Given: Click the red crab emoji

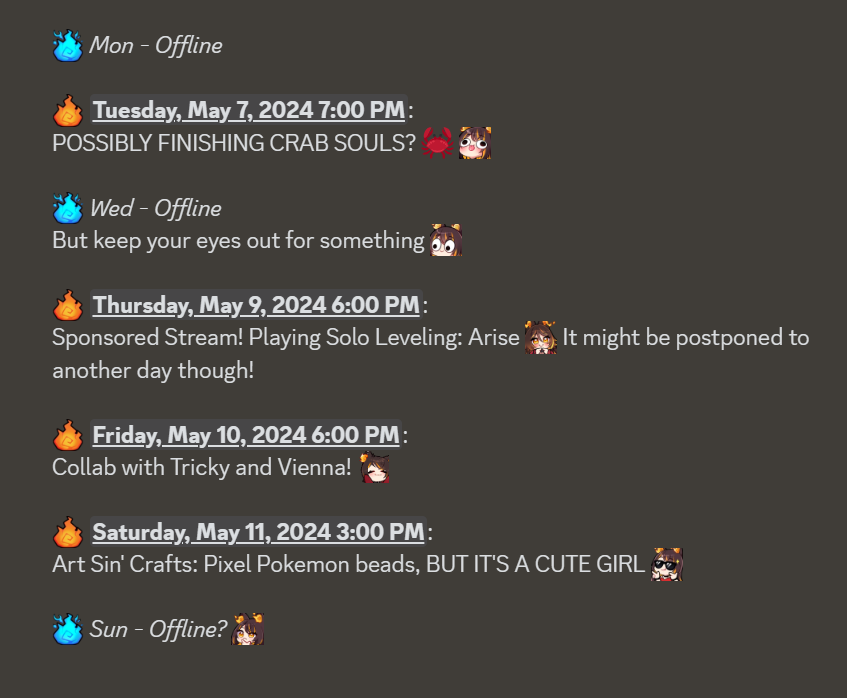Looking at the screenshot, I should (x=436, y=143).
